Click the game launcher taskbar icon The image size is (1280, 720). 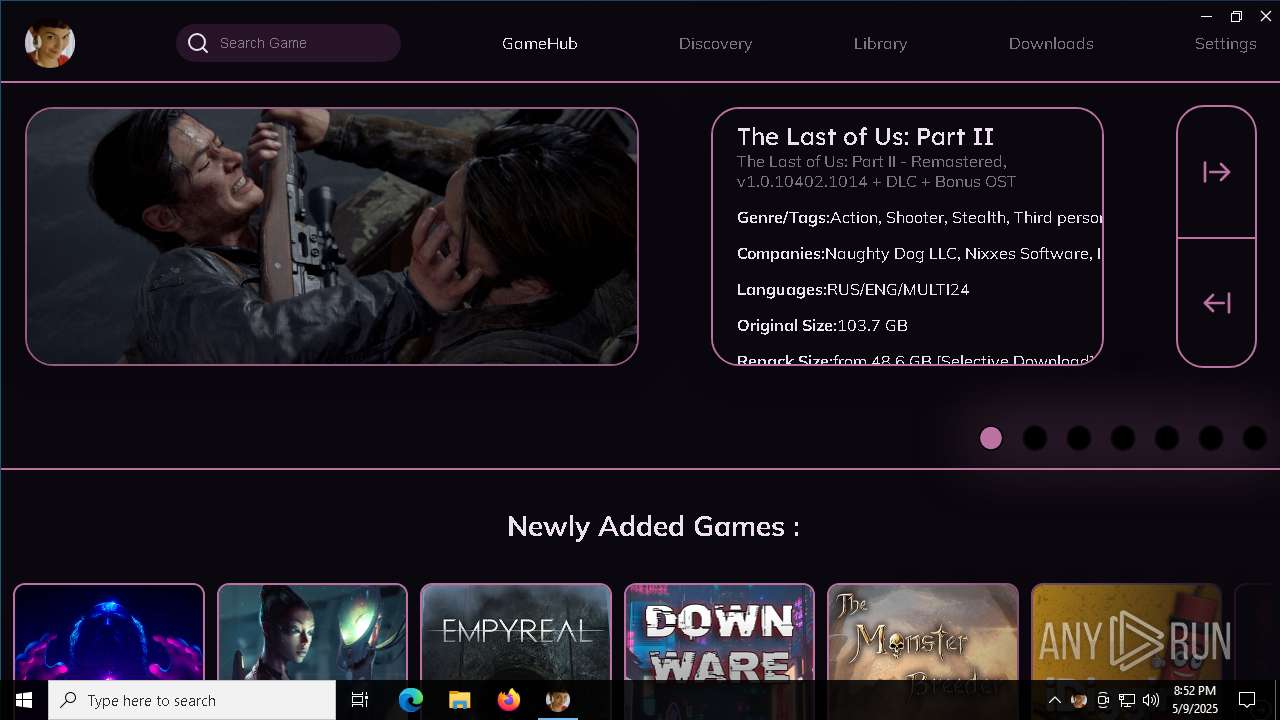click(557, 700)
